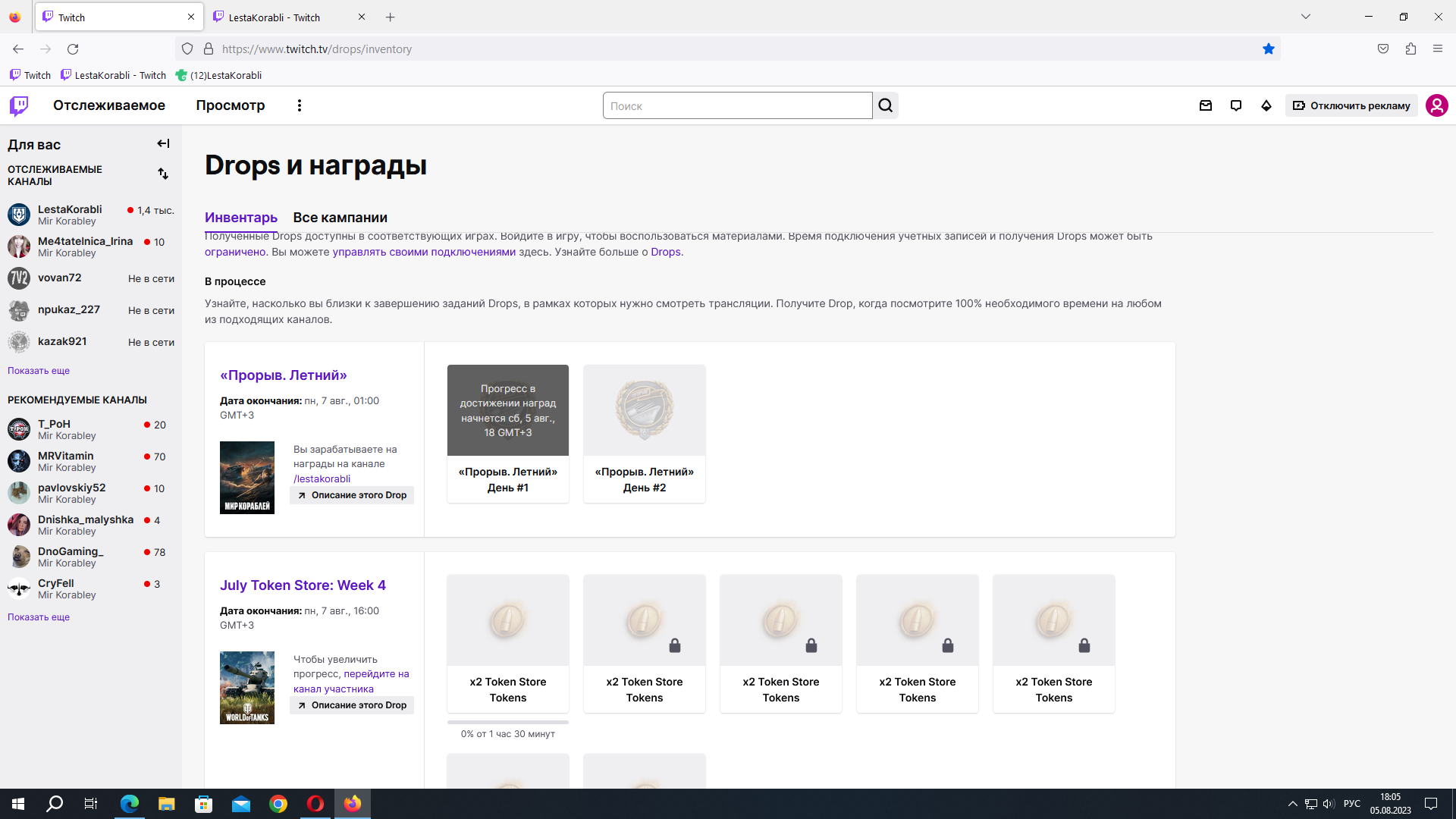The width and height of the screenshot is (1456, 819).
Task: Open pavlovskiy52 recommended channel
Action: pyautogui.click(x=91, y=493)
